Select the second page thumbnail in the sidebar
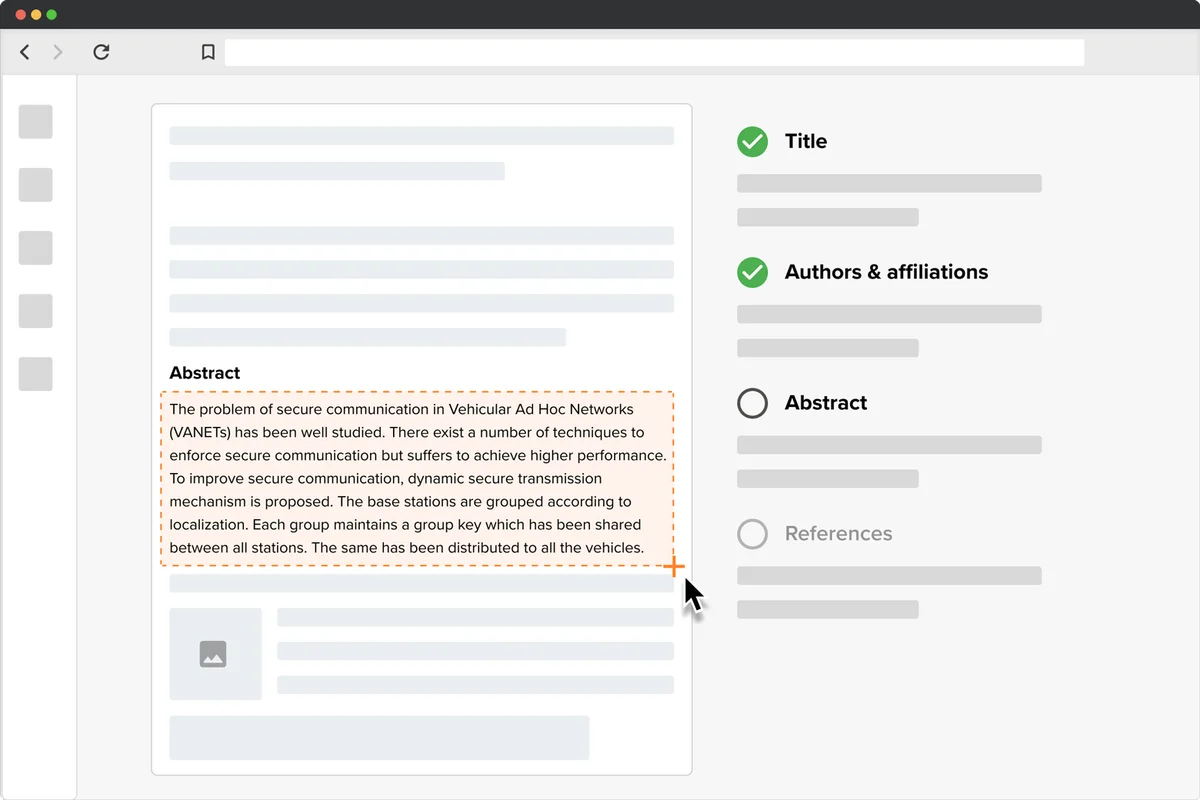 (x=35, y=184)
